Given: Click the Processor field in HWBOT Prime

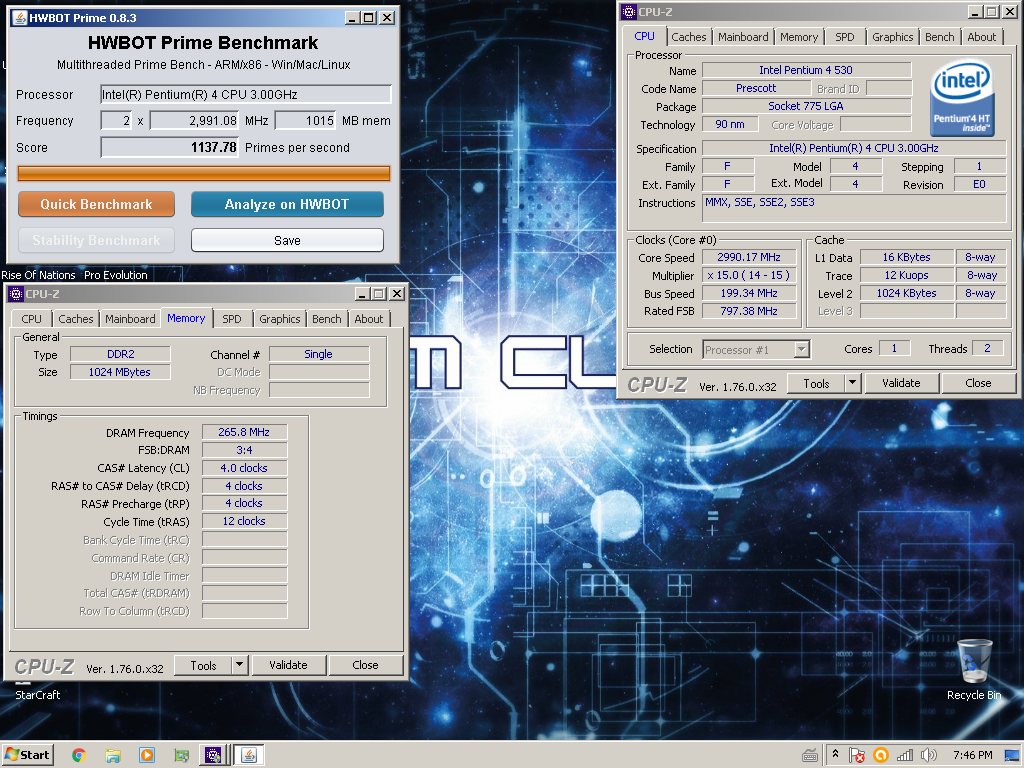Looking at the screenshot, I should point(246,95).
